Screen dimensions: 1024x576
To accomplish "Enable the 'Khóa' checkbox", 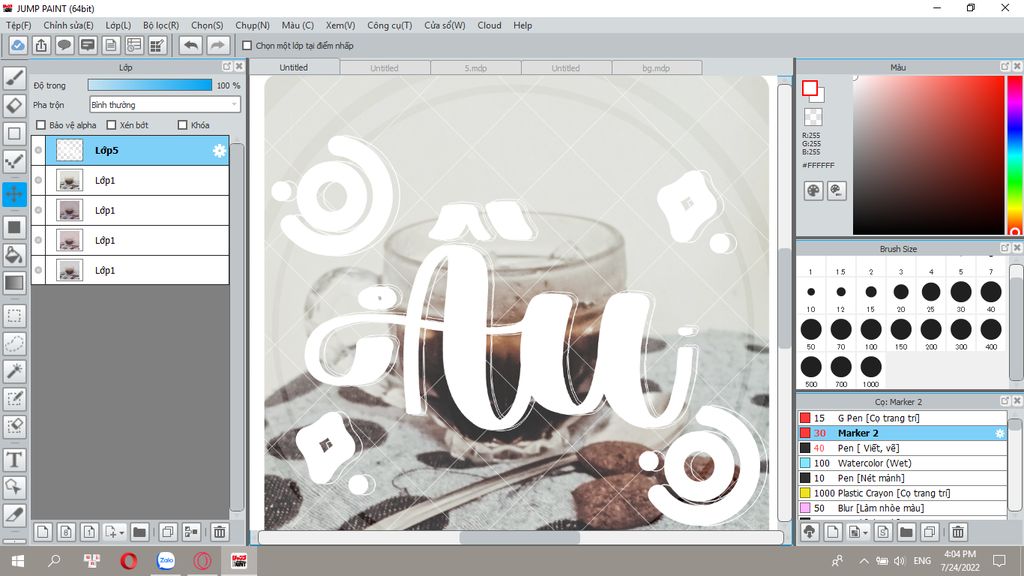I will [x=183, y=125].
